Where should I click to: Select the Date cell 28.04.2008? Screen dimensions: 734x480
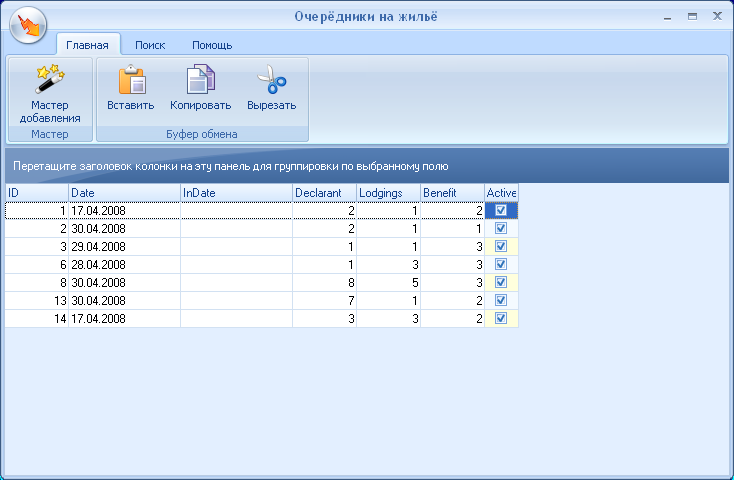[x=124, y=264]
